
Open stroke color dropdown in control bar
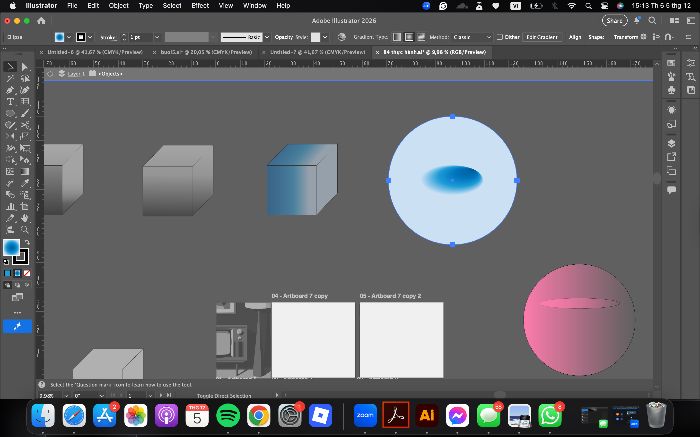pos(90,37)
